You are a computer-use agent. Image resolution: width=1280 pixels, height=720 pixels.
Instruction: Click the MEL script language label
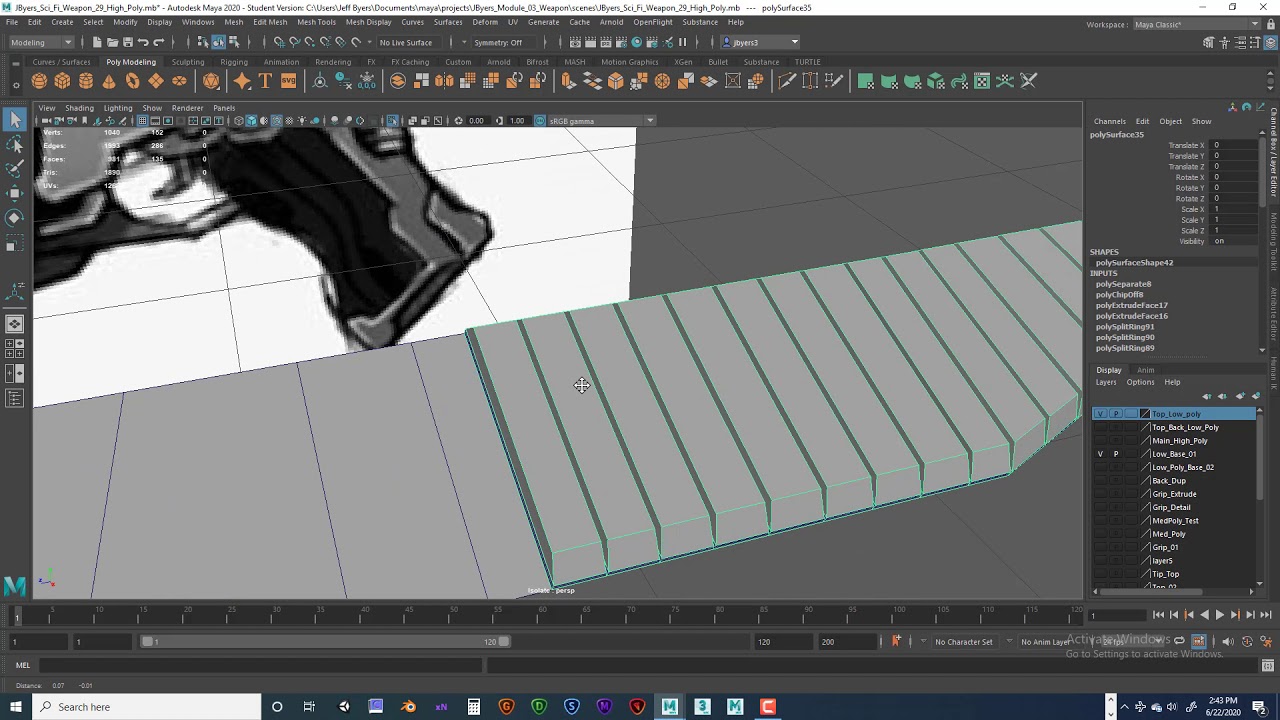[x=23, y=665]
